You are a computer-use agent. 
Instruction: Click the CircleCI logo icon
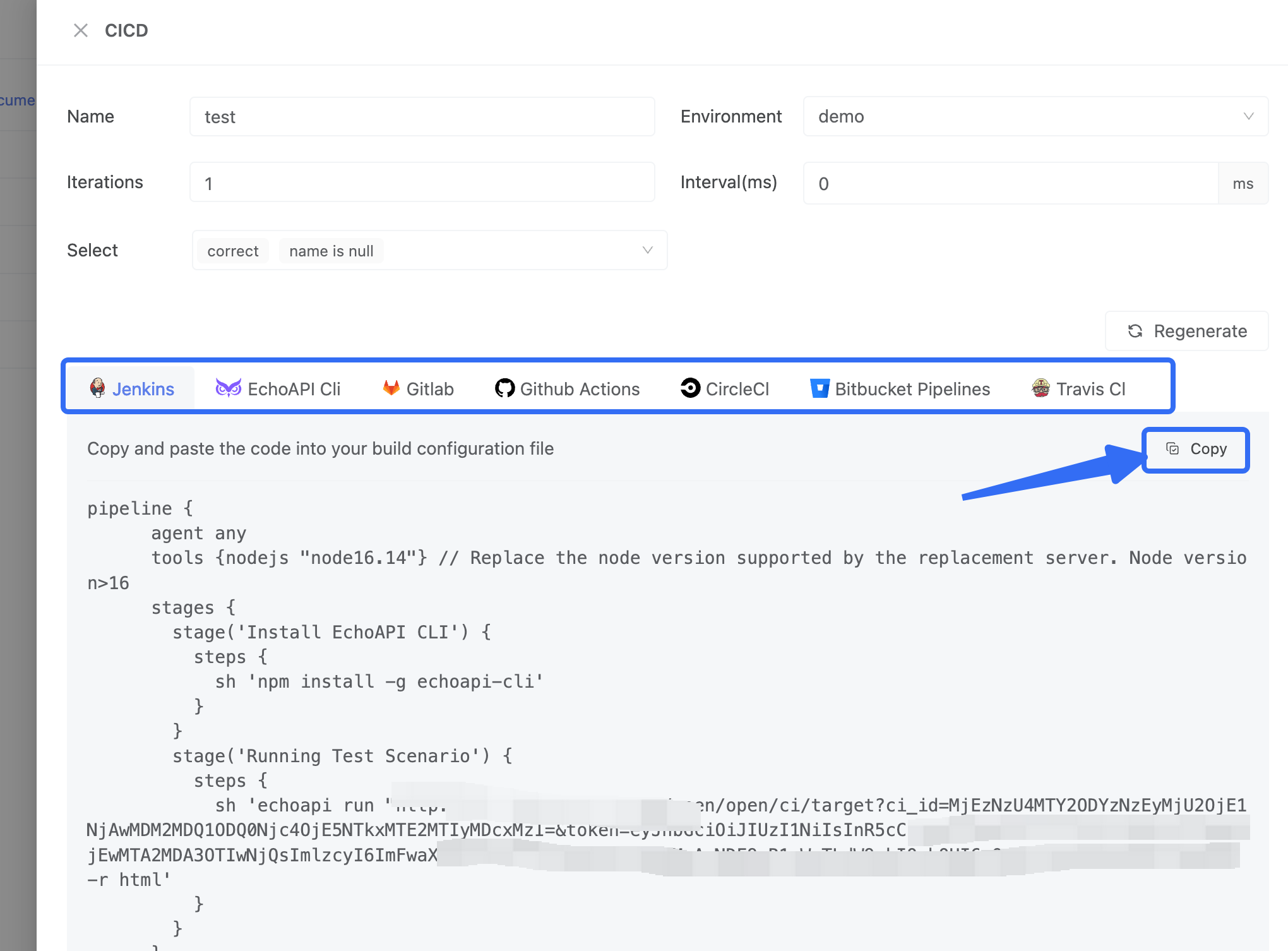click(x=690, y=388)
